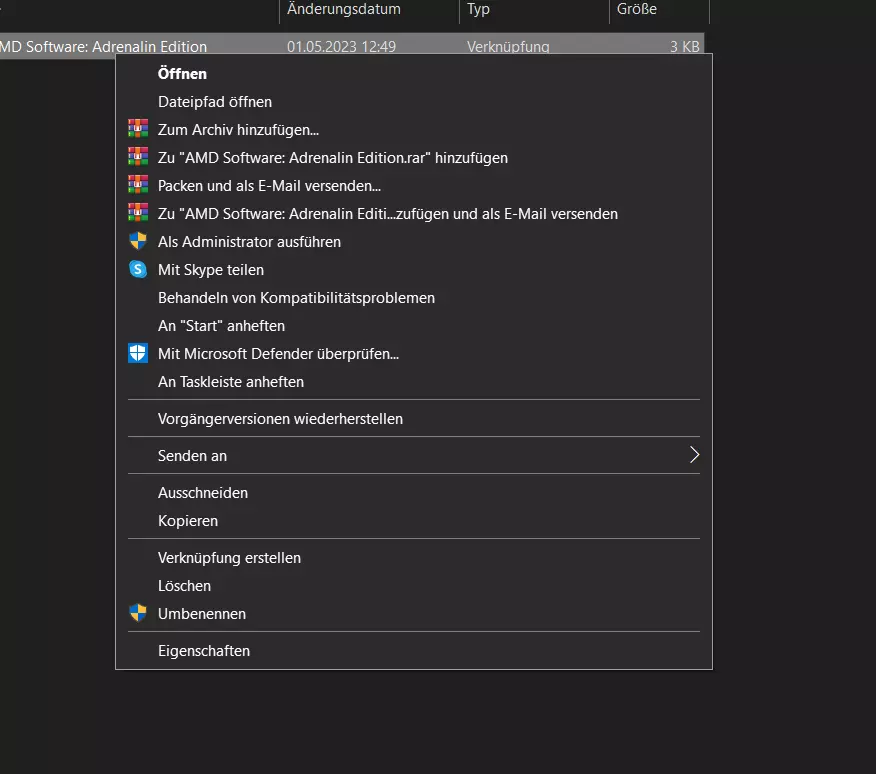The height and width of the screenshot is (774, 876).
Task: Sort by the "Typ" column header
Action: click(534, 10)
